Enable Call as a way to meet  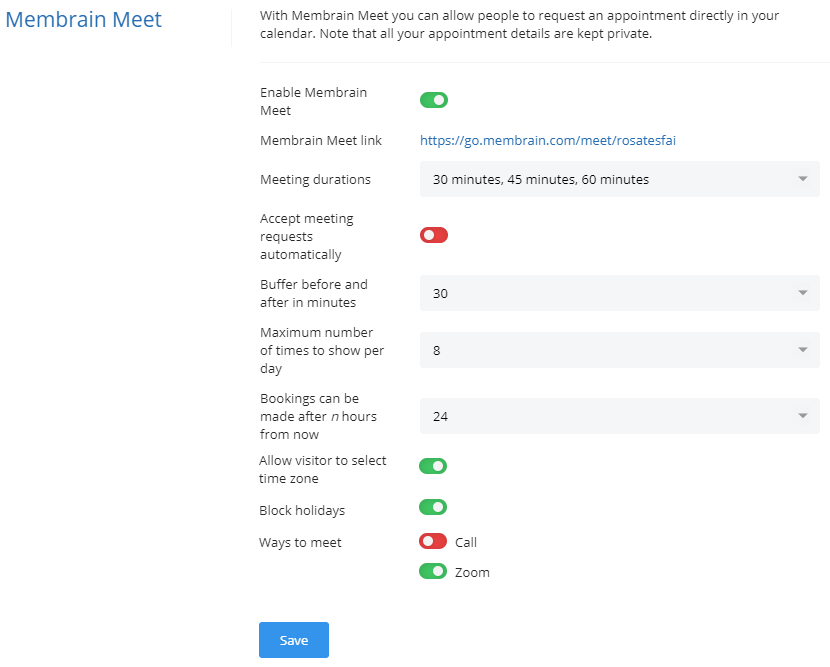[433, 541]
